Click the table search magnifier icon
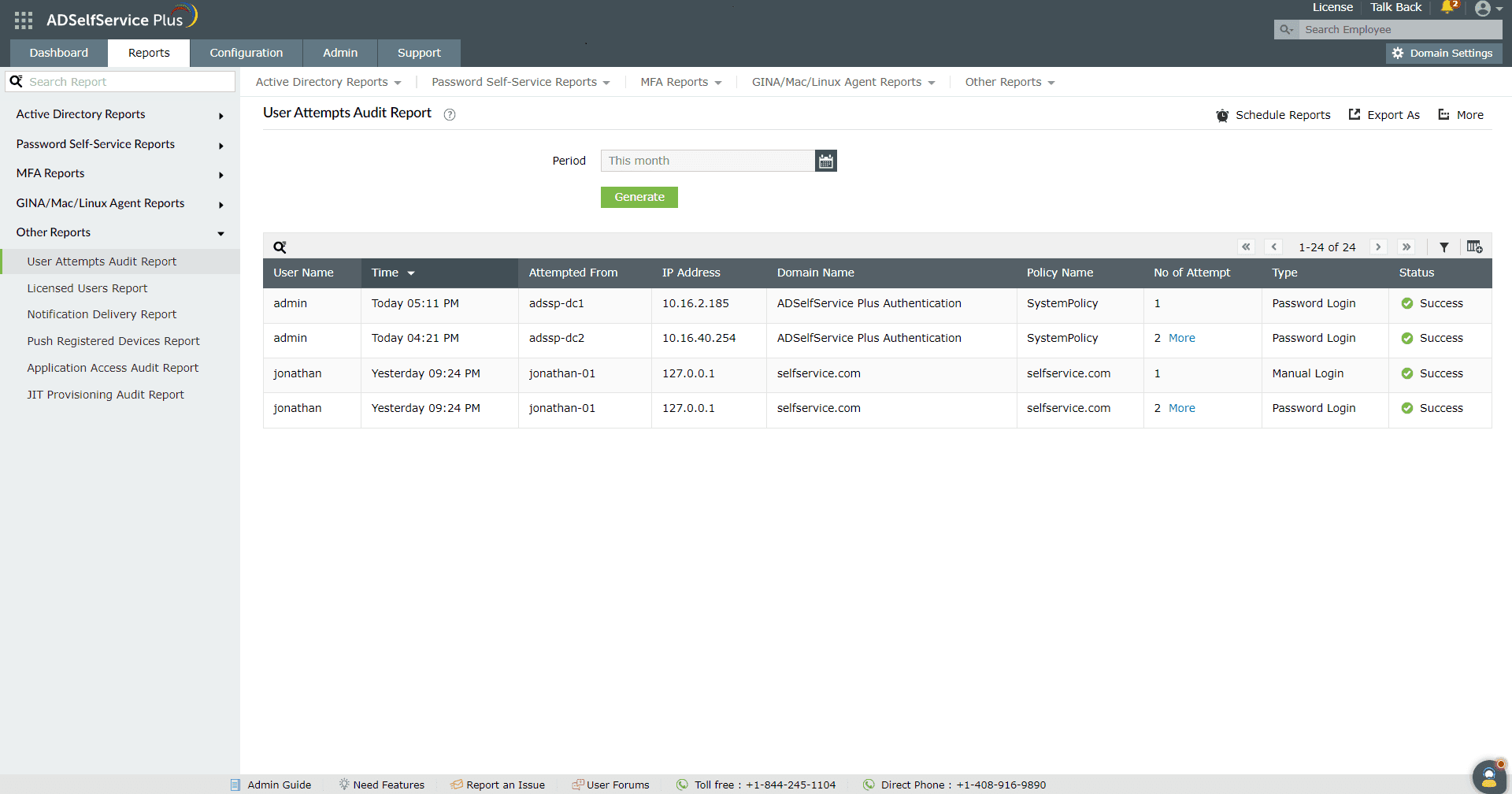1512x794 pixels. 280,247
